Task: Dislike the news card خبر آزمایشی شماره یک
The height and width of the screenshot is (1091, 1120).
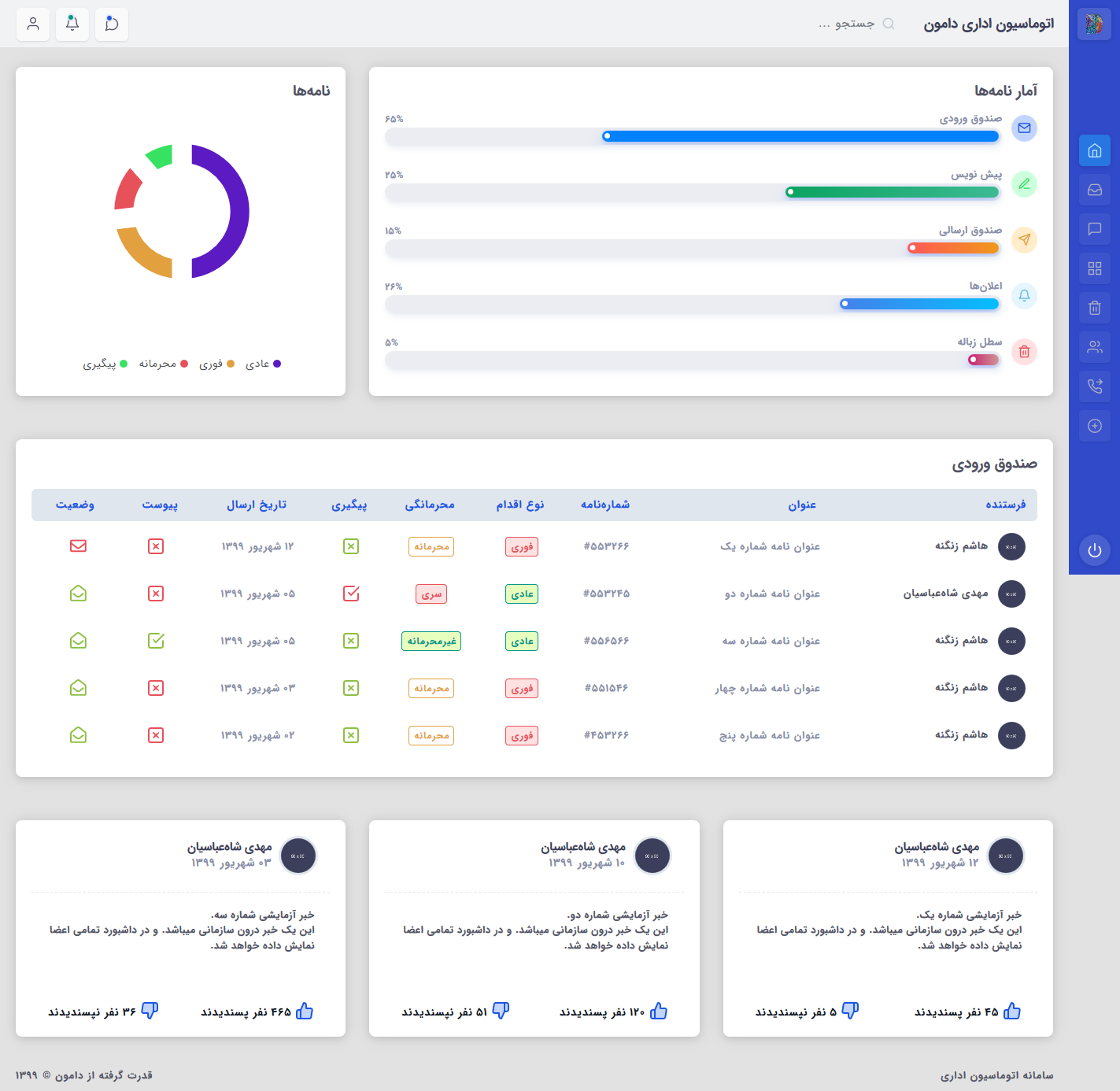Action: (850, 1011)
